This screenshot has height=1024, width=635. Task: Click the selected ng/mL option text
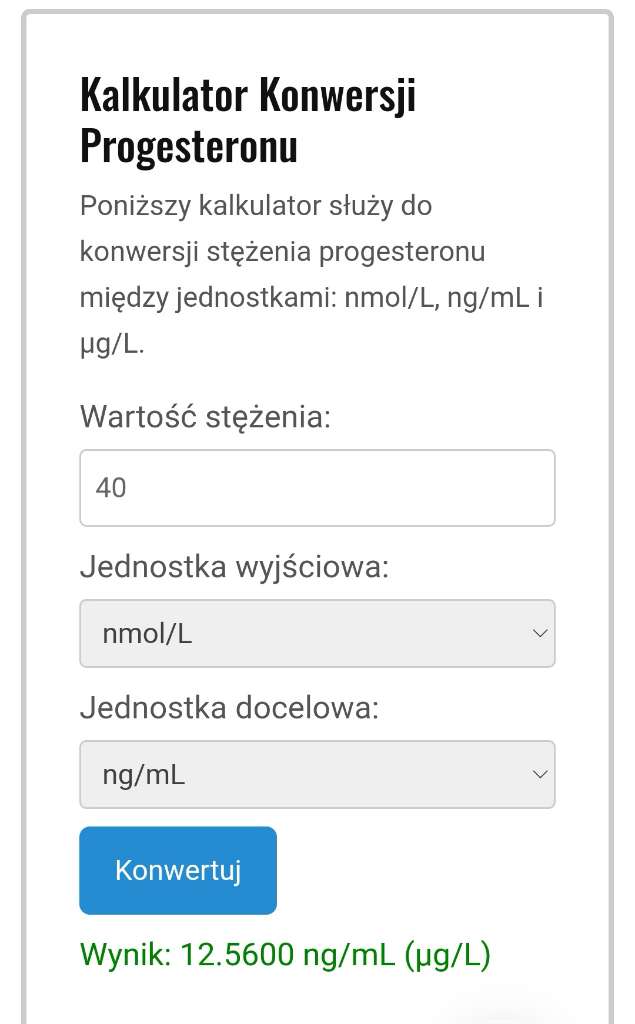pyautogui.click(x=144, y=774)
